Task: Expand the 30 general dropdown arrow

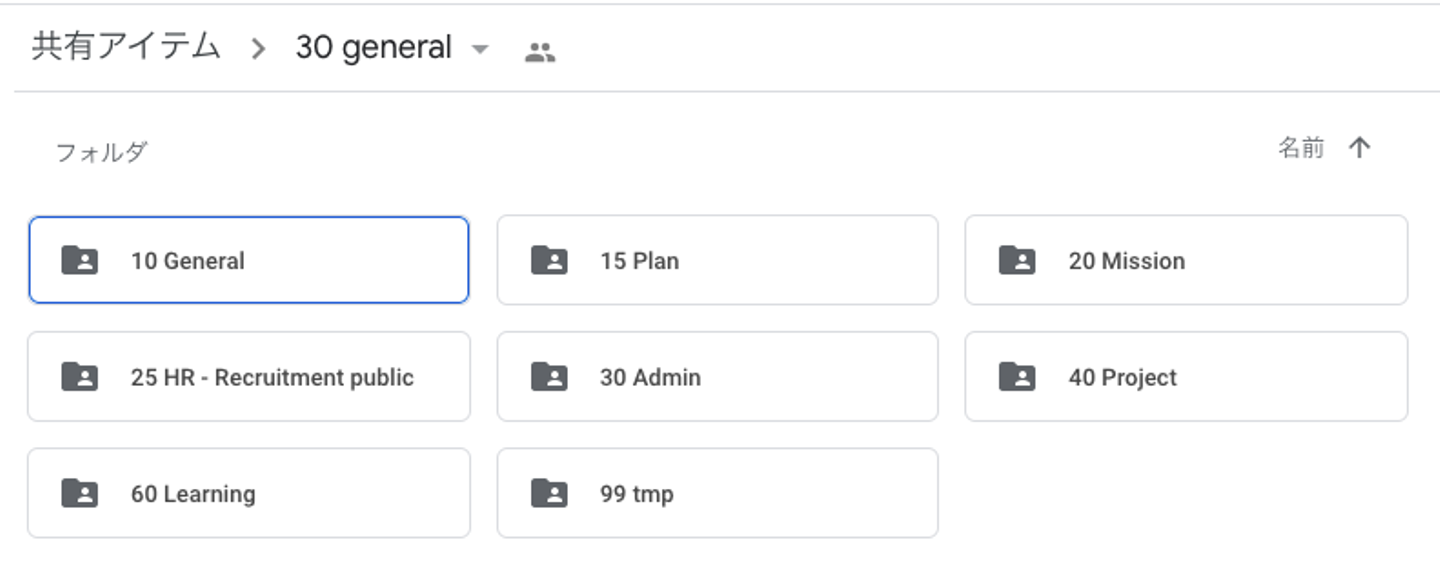Action: (480, 49)
